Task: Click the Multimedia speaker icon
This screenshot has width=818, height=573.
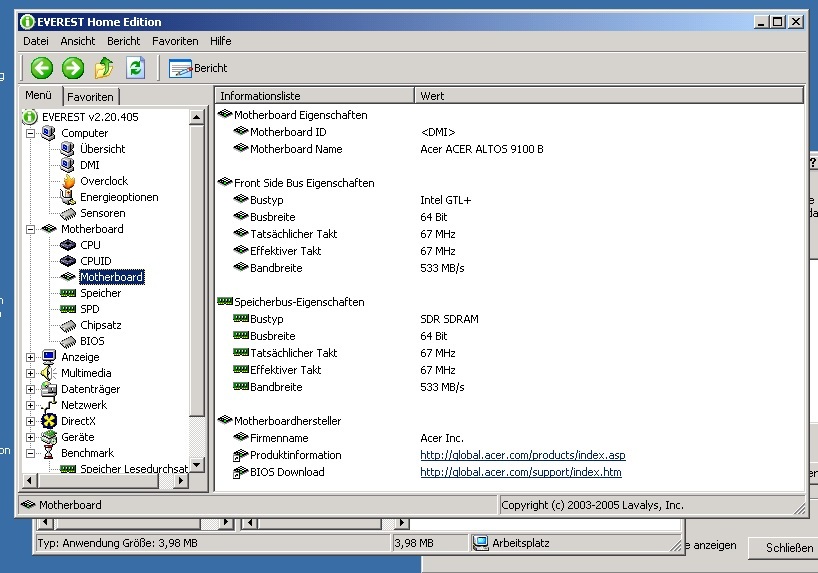Action: 49,373
